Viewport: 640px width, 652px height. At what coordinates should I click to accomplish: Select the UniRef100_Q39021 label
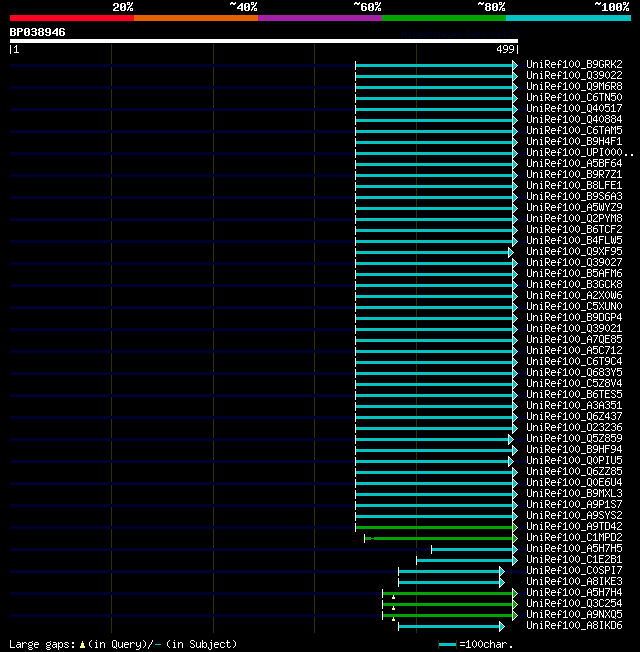click(x=574, y=328)
